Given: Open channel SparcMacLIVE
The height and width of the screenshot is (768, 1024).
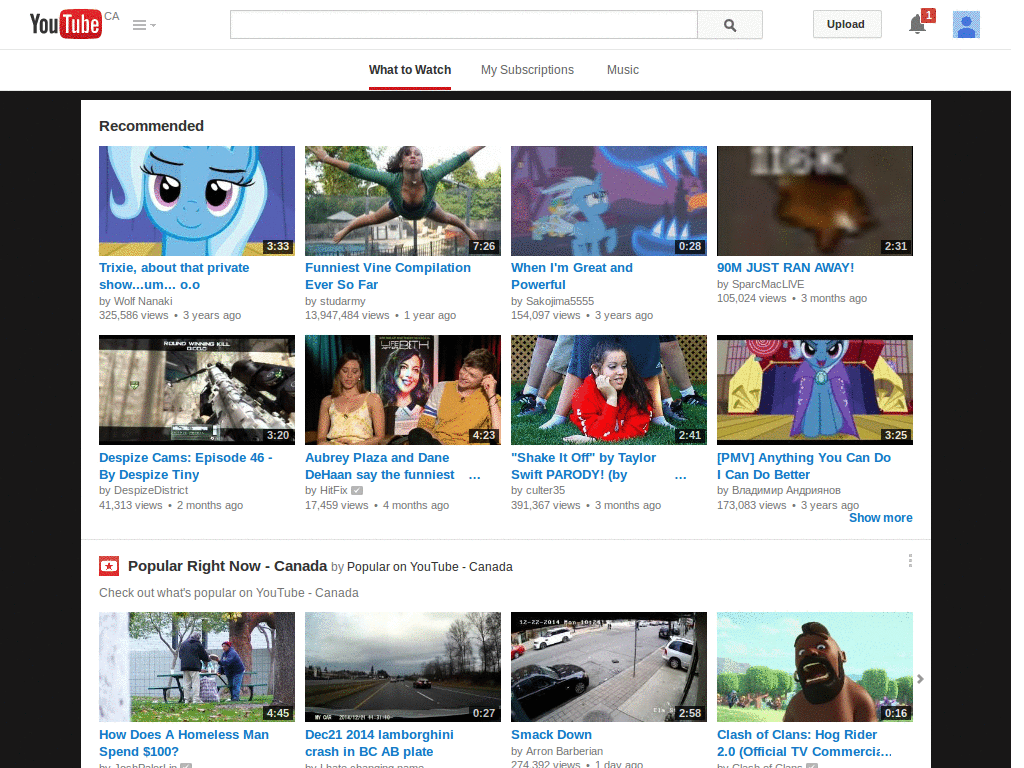Looking at the screenshot, I should [x=768, y=284].
